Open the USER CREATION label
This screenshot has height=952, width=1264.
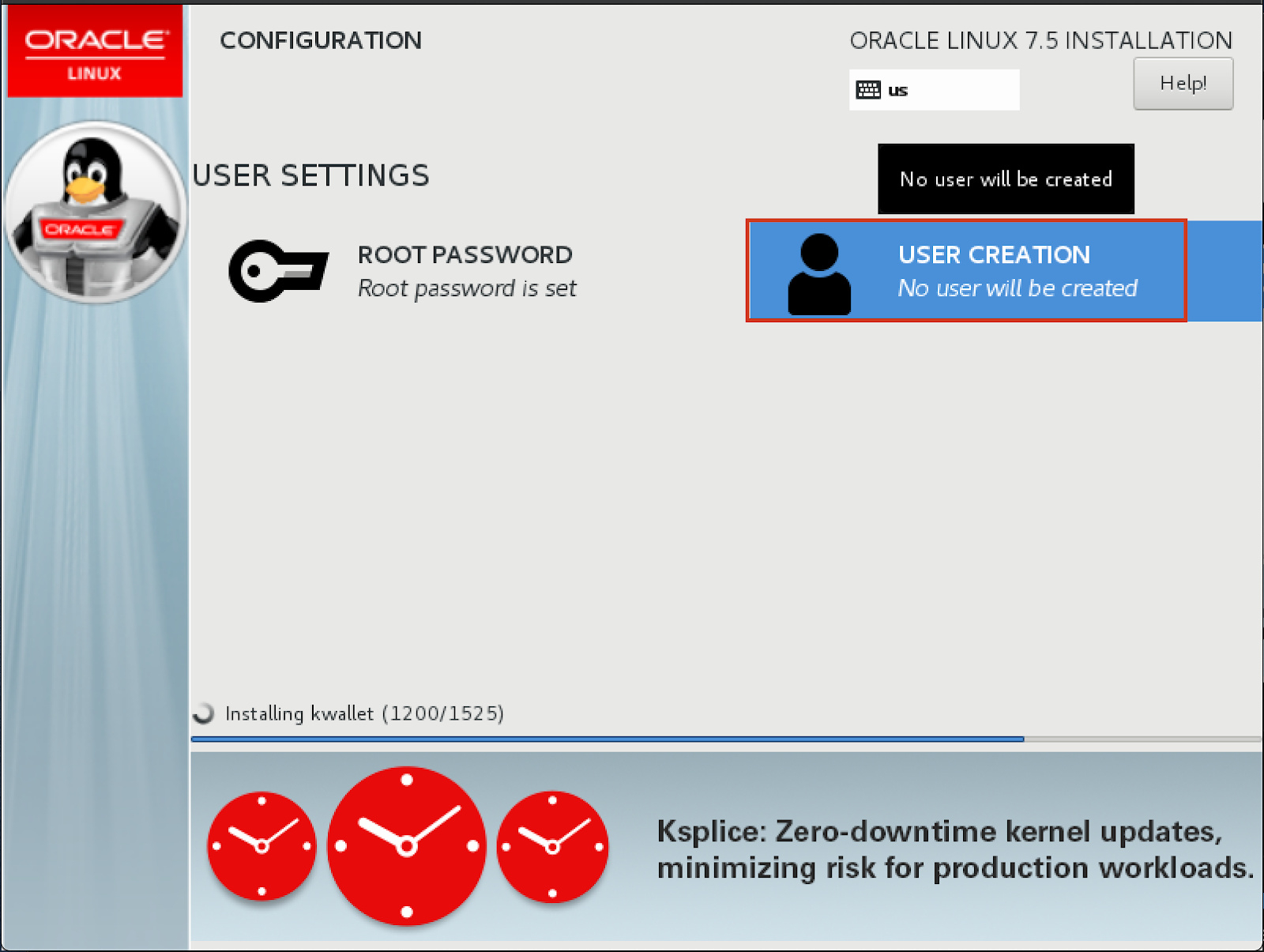click(994, 254)
